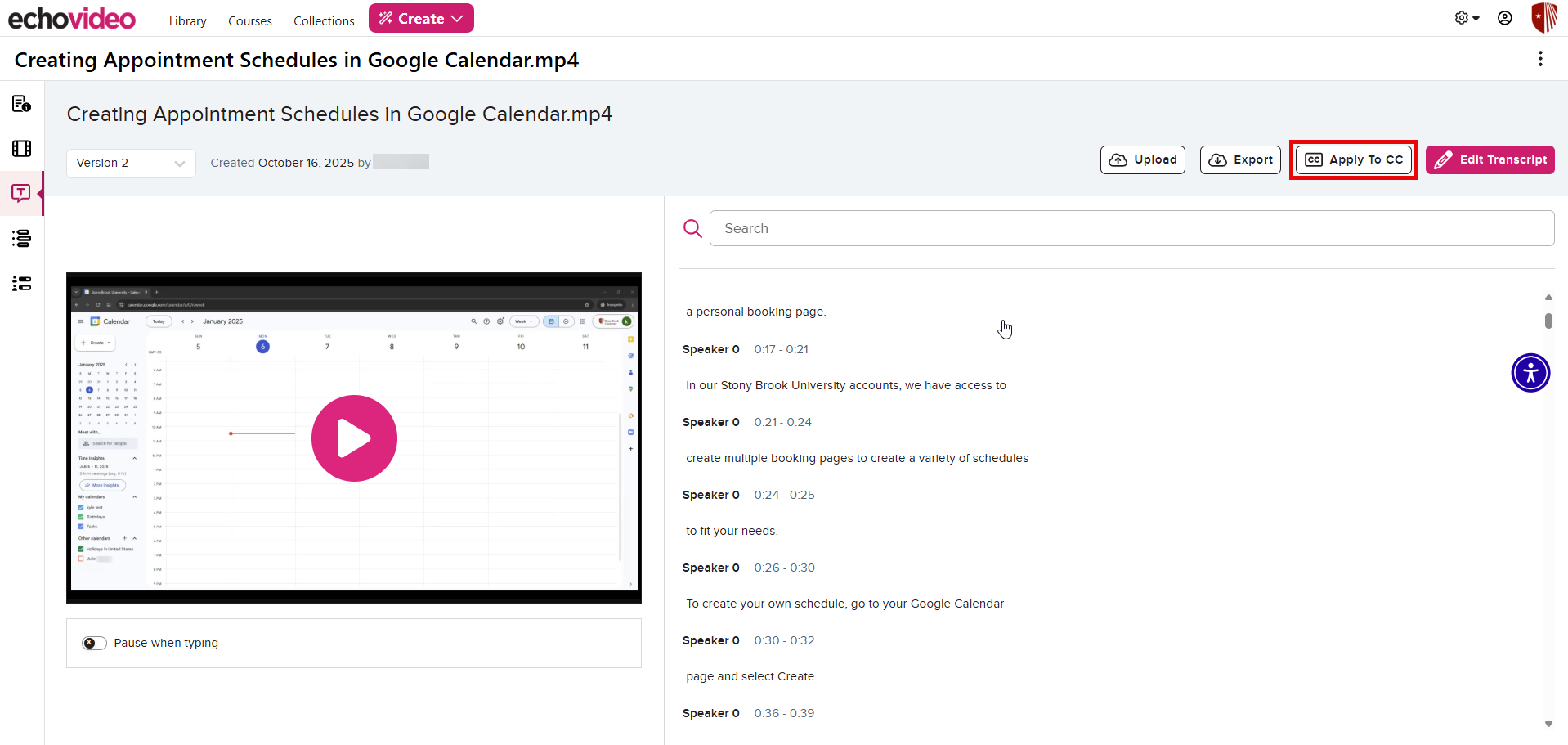1568x745 pixels.
Task: Open the chapters list sidebar icon
Action: click(21, 238)
